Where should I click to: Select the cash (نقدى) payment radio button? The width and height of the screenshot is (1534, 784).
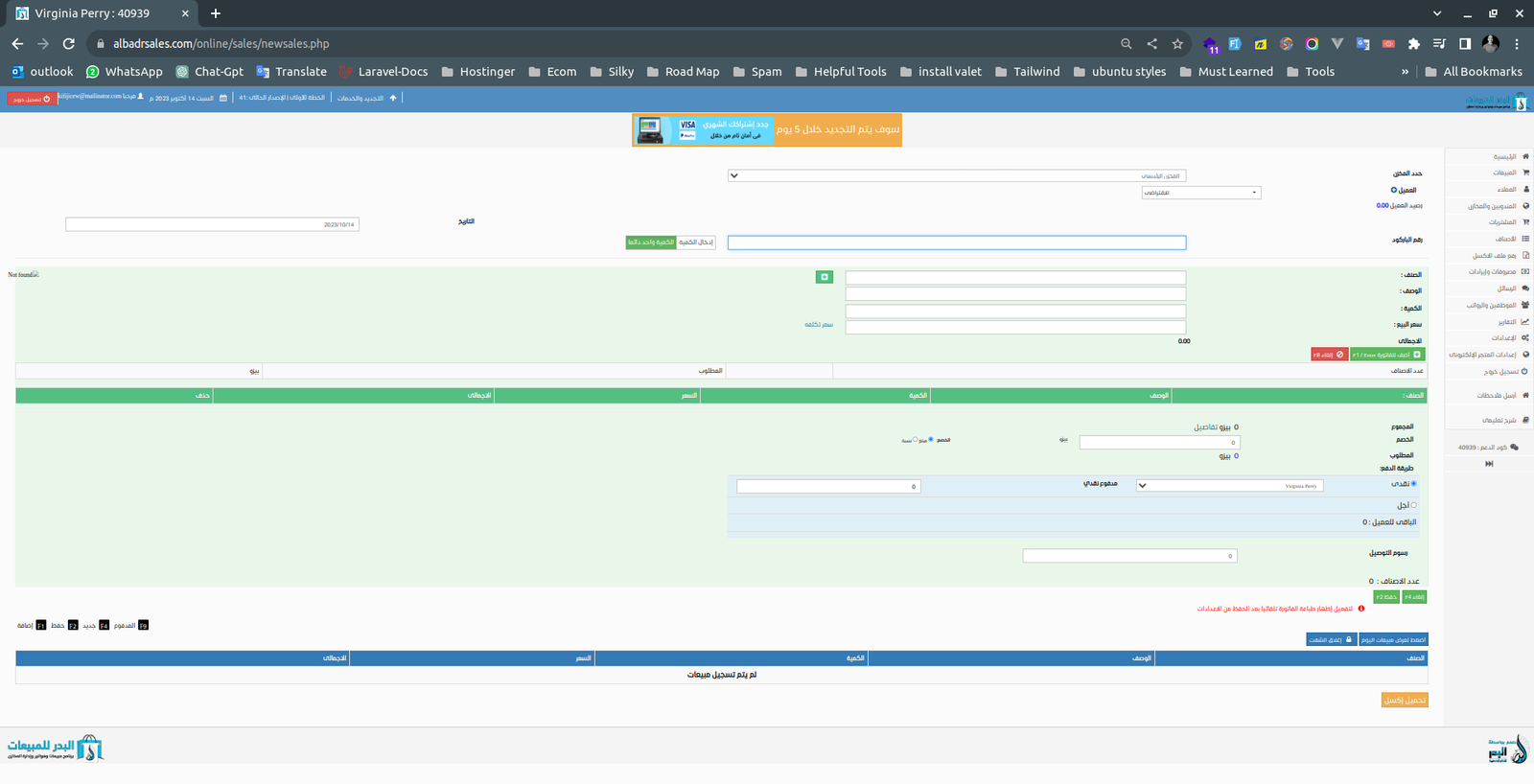click(1413, 484)
